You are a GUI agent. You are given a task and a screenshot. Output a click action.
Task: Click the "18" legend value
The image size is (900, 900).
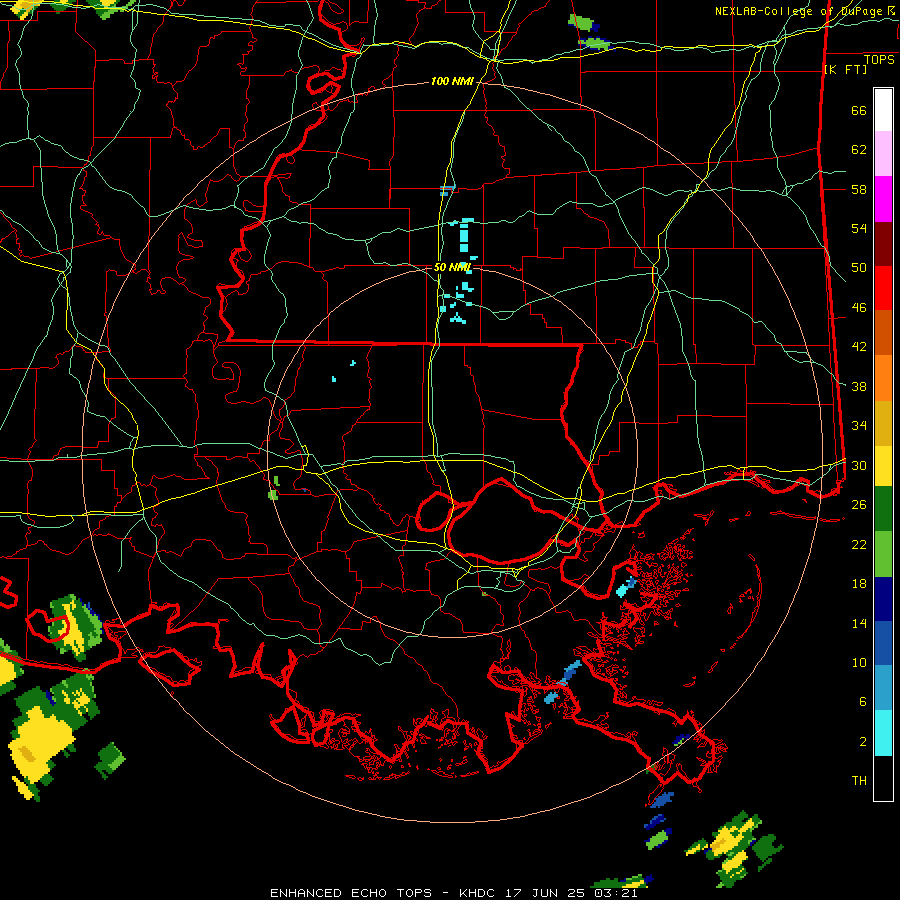coord(859,584)
